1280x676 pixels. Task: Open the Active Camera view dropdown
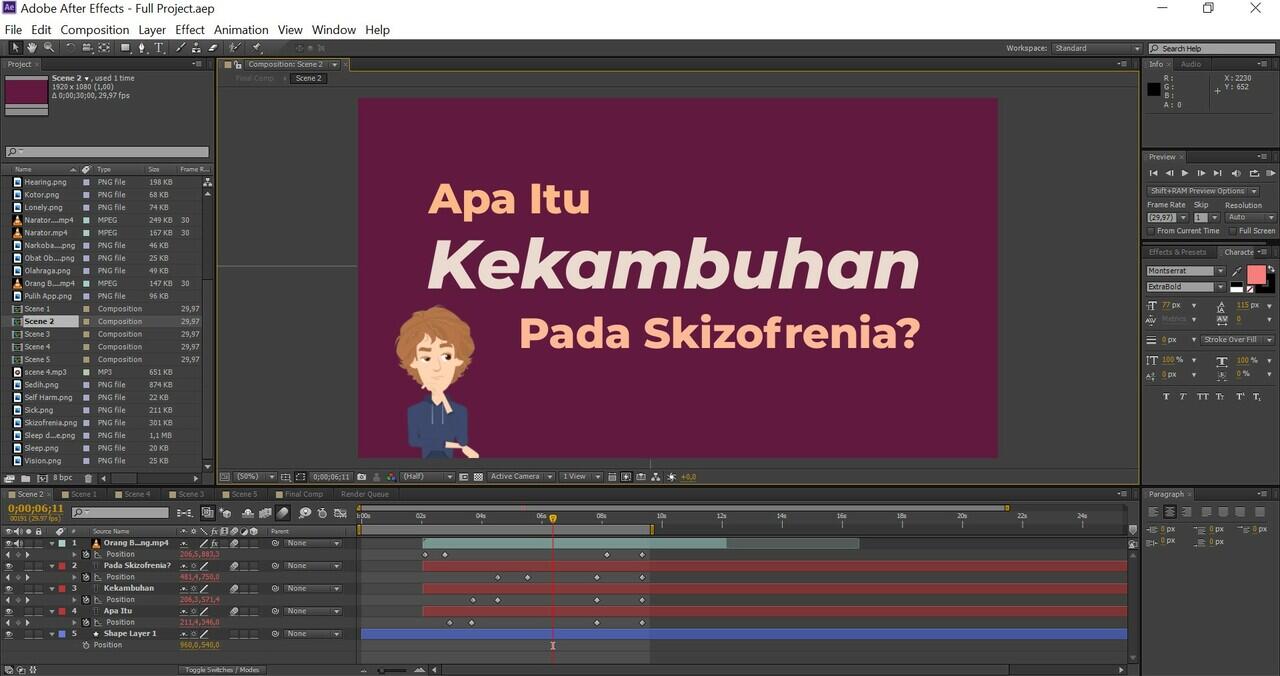coord(521,477)
